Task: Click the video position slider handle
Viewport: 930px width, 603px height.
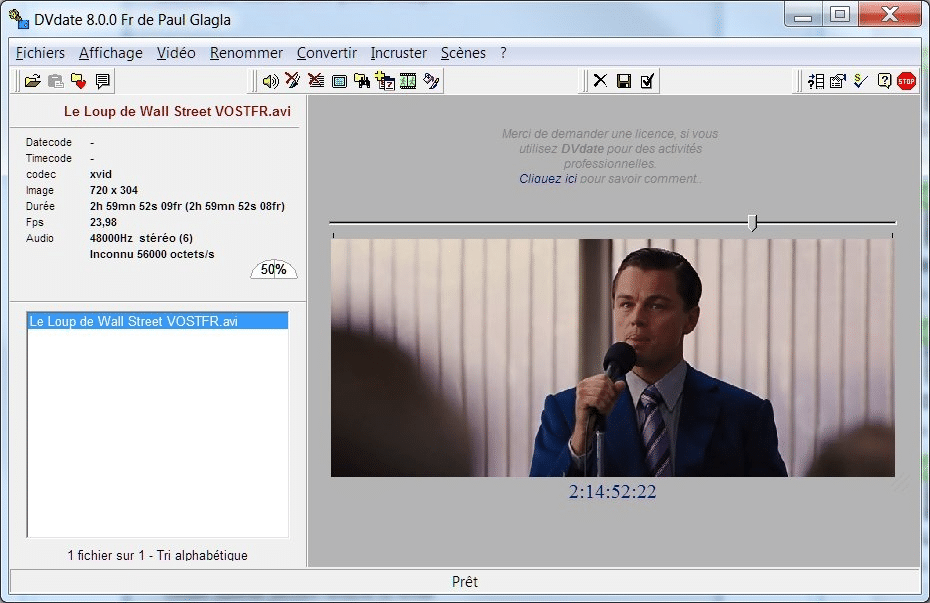Action: [x=752, y=222]
